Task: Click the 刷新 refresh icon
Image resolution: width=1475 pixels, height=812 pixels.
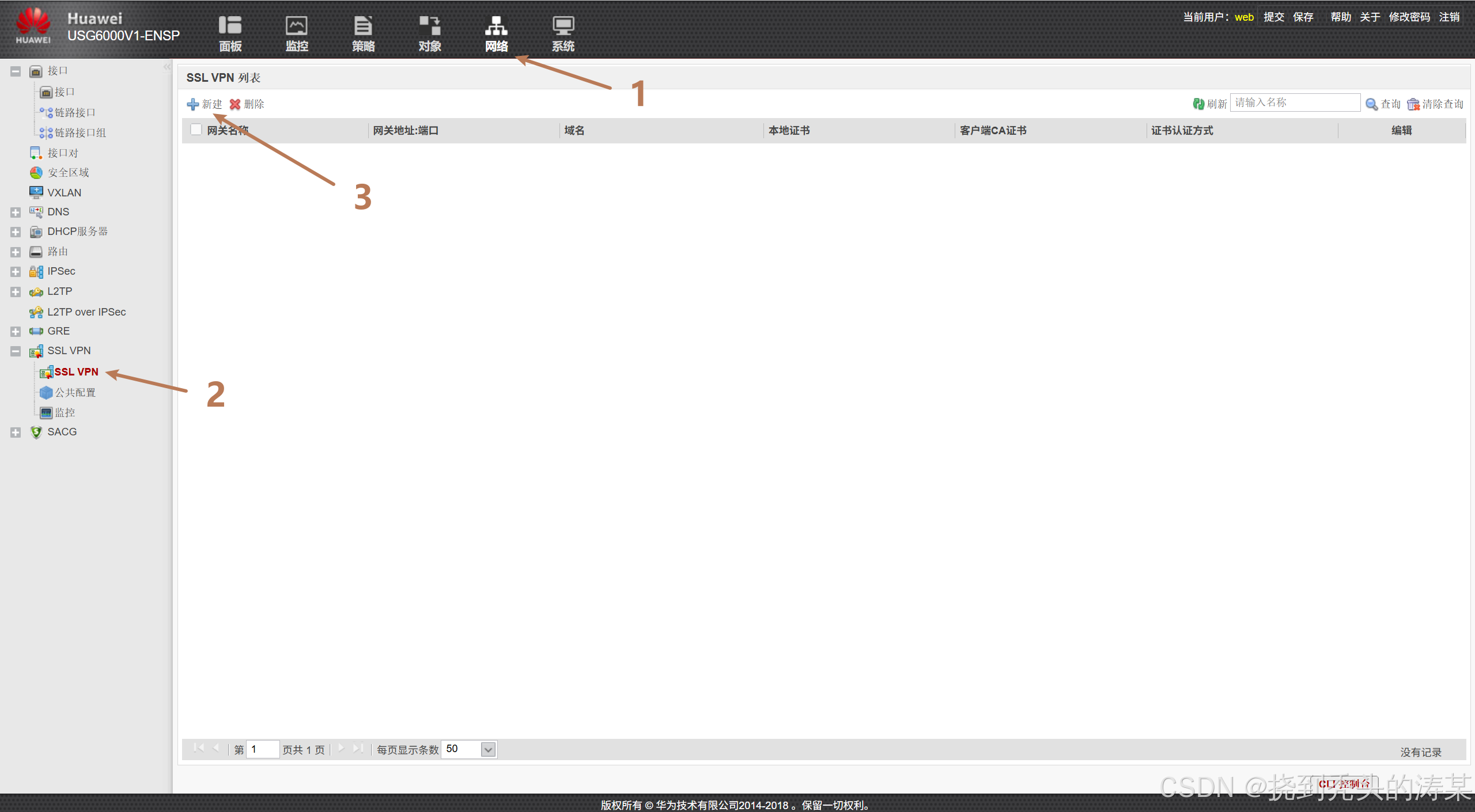Action: tap(1198, 104)
